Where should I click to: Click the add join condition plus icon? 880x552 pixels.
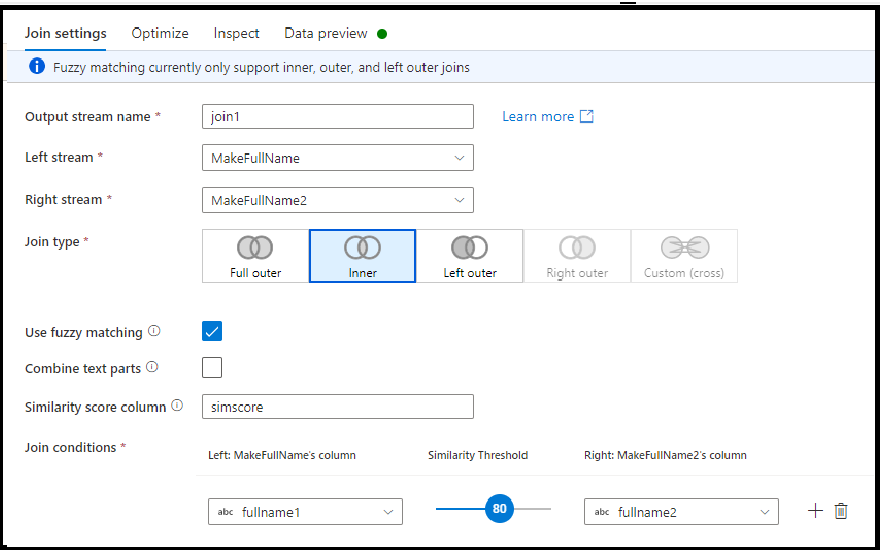coord(815,510)
